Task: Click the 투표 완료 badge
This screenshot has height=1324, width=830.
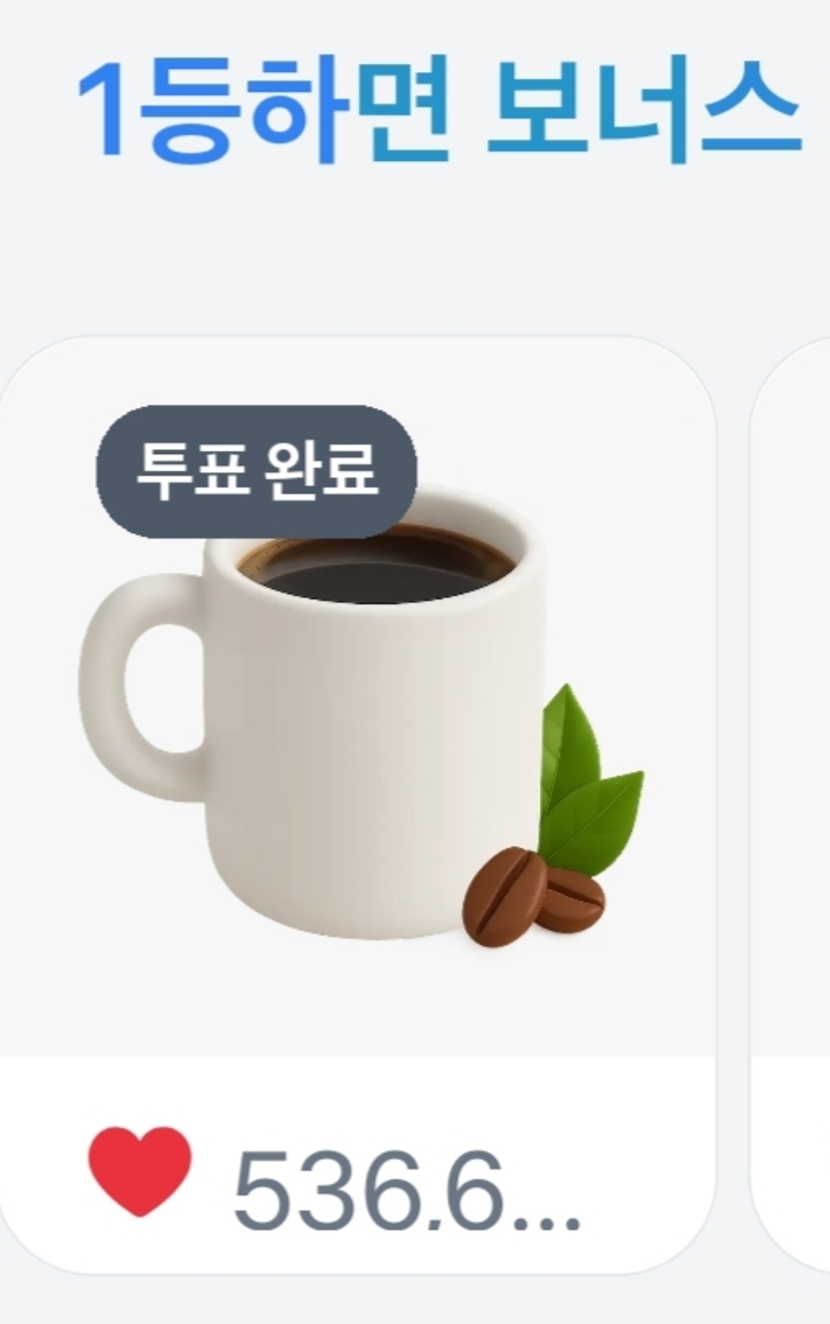Action: click(256, 471)
